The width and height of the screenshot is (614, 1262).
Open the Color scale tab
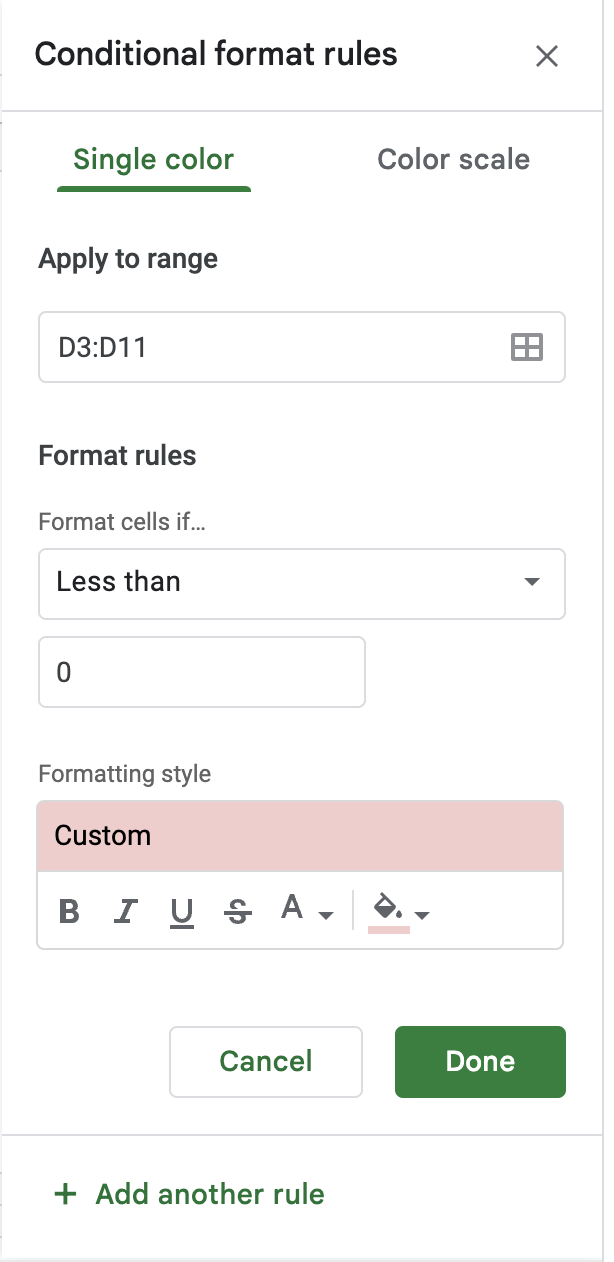pyautogui.click(x=453, y=160)
